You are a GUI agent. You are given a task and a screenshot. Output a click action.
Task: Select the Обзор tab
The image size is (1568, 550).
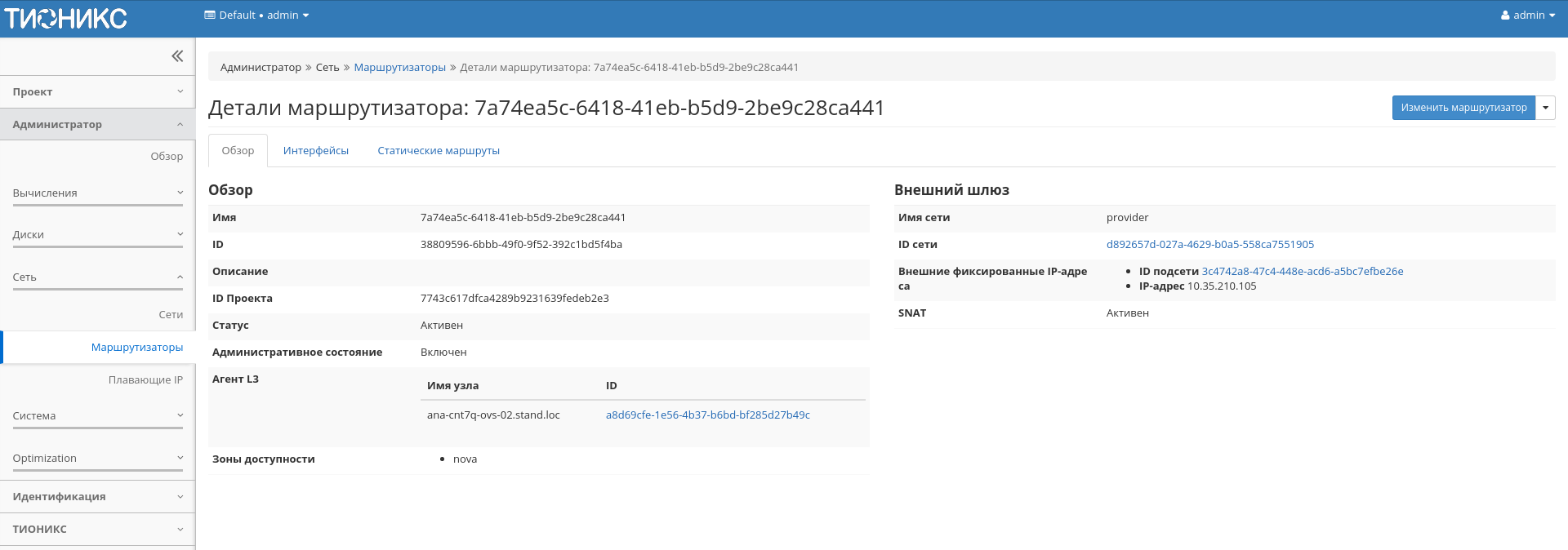tap(238, 151)
